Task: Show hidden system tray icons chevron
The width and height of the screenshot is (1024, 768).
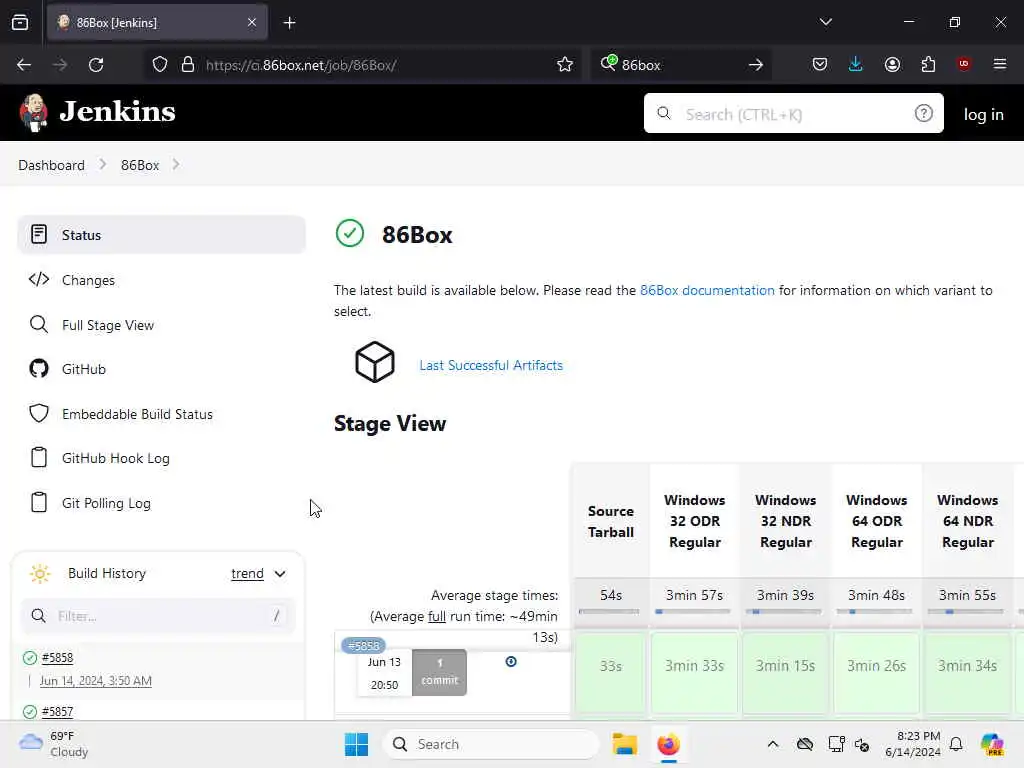Action: [x=773, y=744]
